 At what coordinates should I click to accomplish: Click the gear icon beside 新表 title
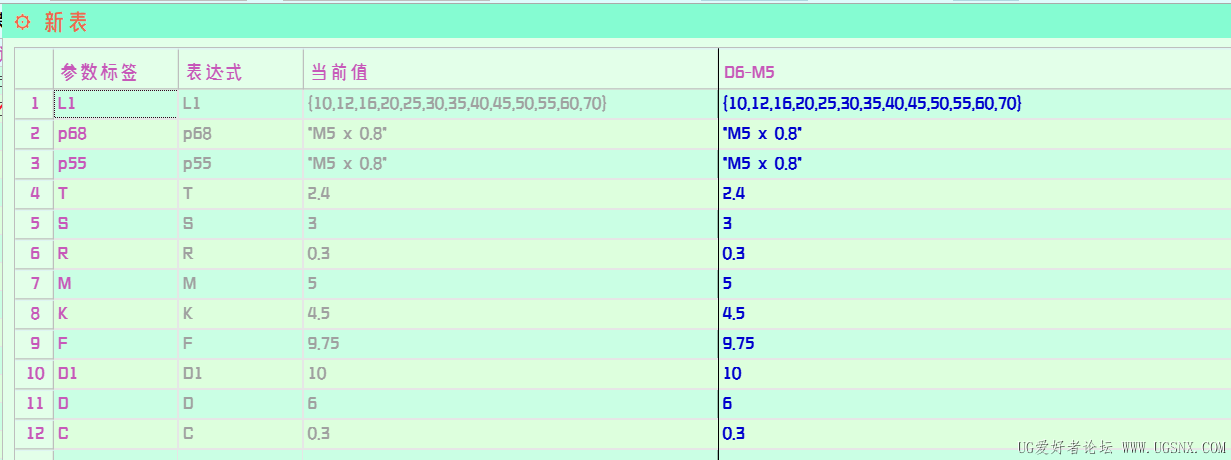click(x=22, y=22)
